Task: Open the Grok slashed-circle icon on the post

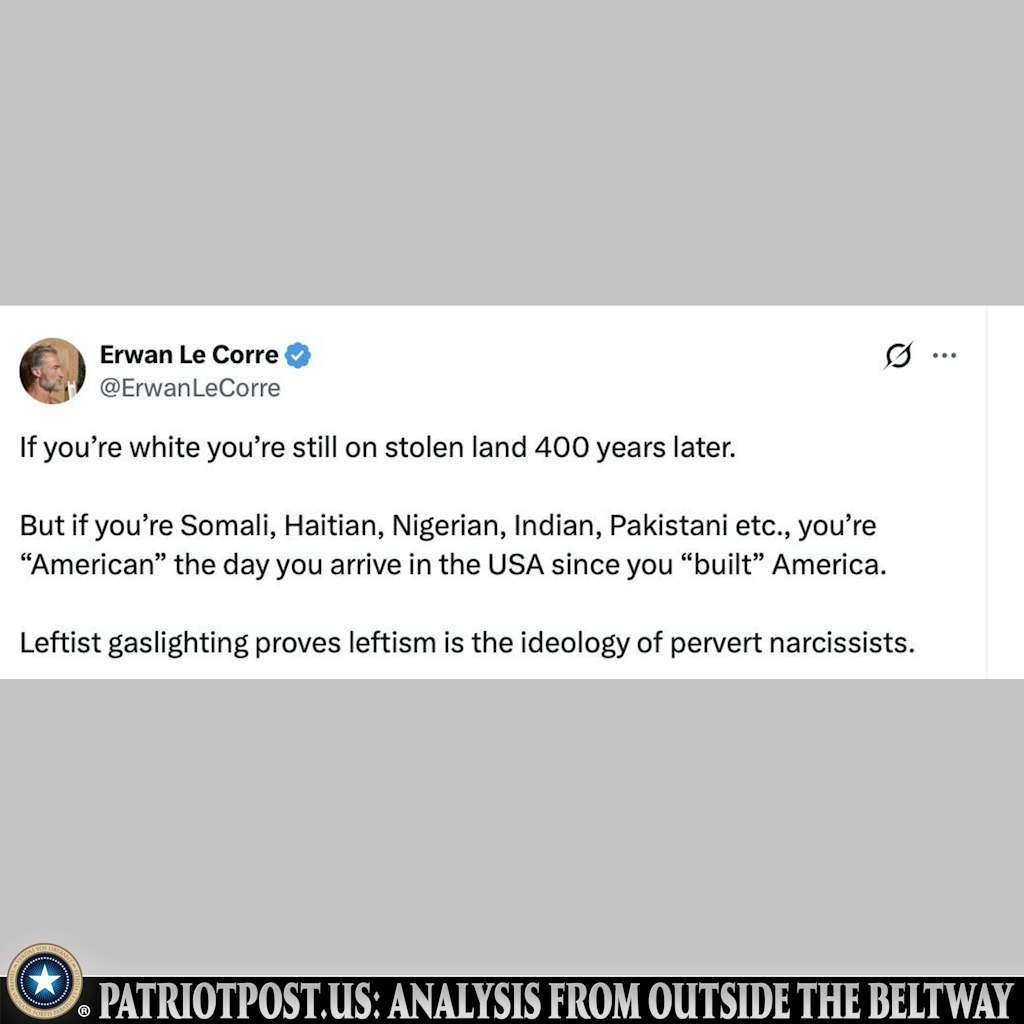Action: pyautogui.click(x=899, y=355)
